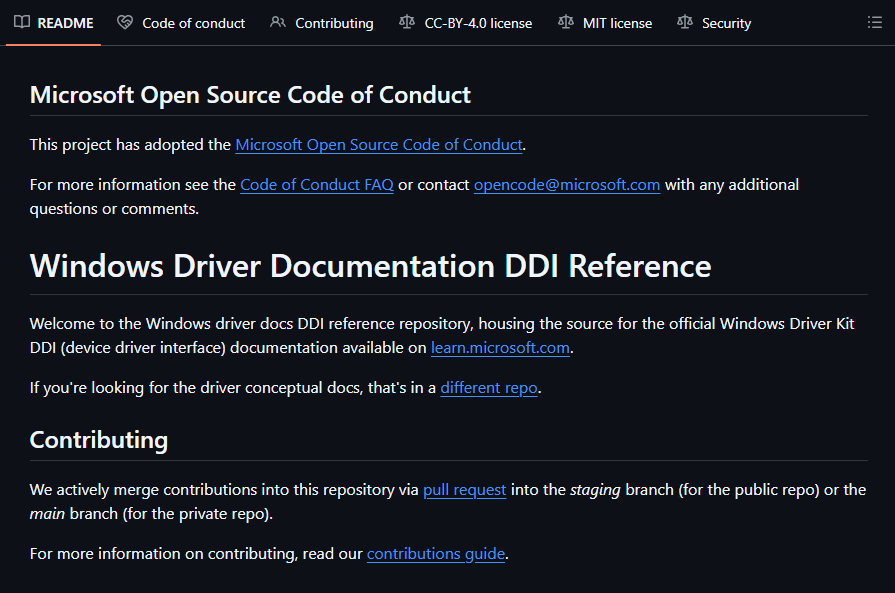
Task: Switch to the Code of conduct tab
Action: [181, 23]
